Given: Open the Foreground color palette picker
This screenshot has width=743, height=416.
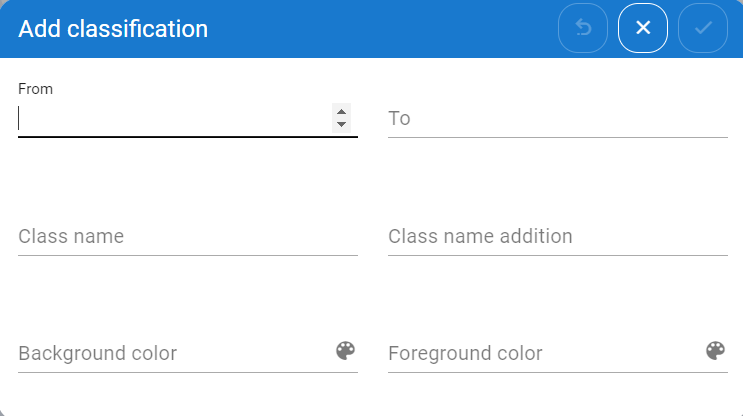Looking at the screenshot, I should pos(715,351).
